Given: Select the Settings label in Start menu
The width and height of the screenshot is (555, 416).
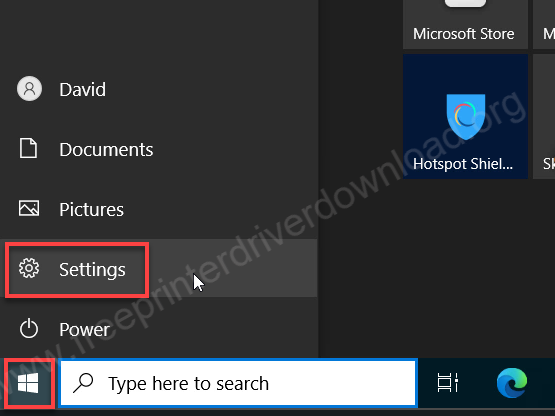Looking at the screenshot, I should (92, 270).
